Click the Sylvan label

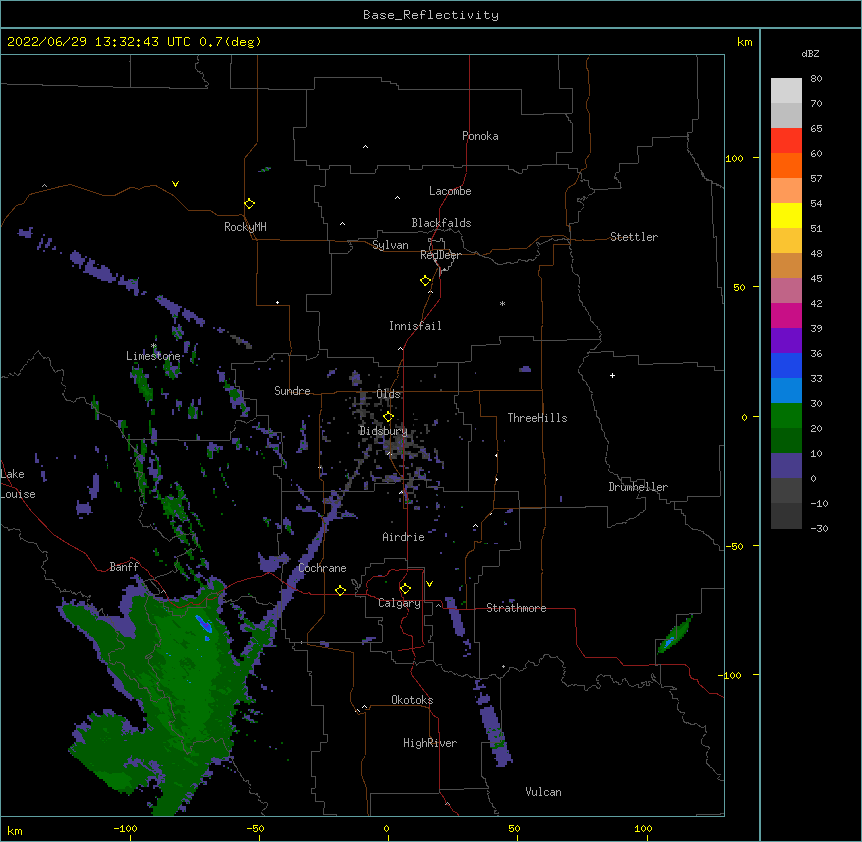[x=390, y=245]
